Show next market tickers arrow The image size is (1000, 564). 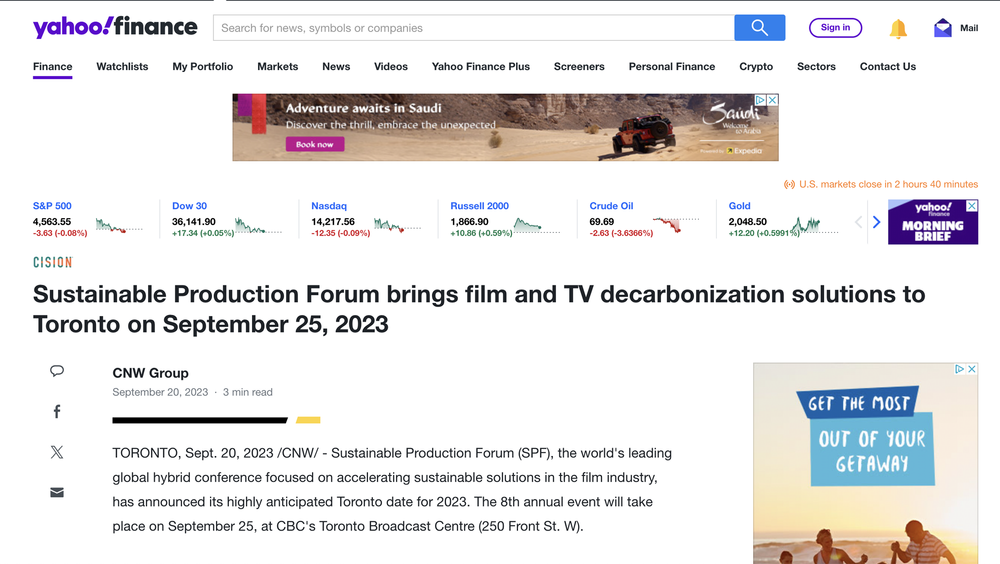click(x=876, y=222)
